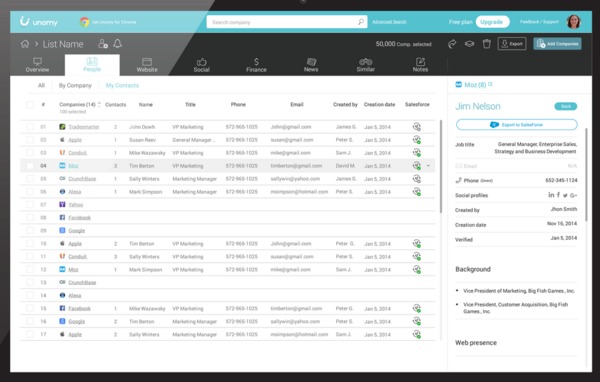Click the Search company input field

pos(287,22)
